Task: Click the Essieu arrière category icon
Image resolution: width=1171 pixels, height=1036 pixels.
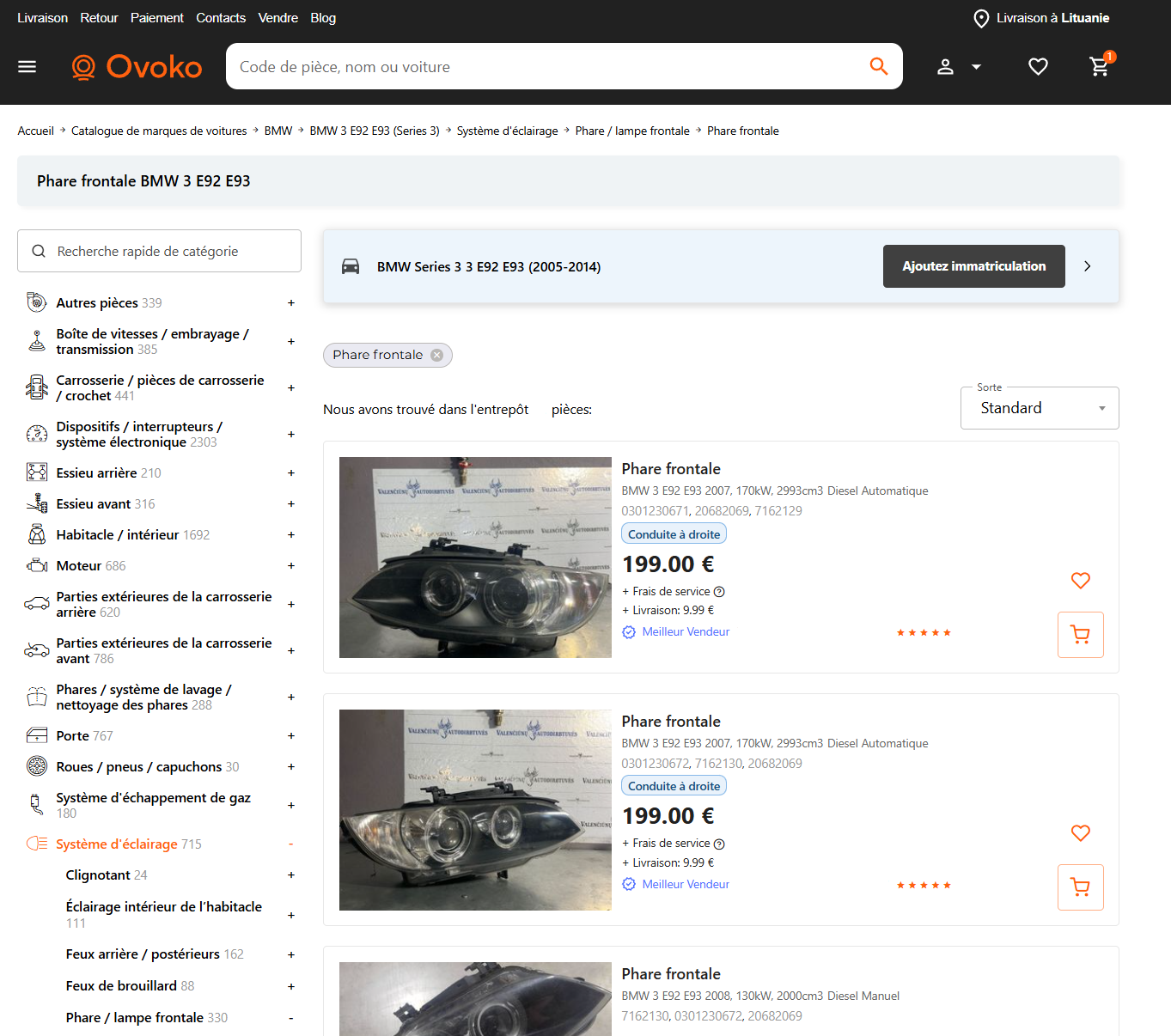Action: coord(37,472)
